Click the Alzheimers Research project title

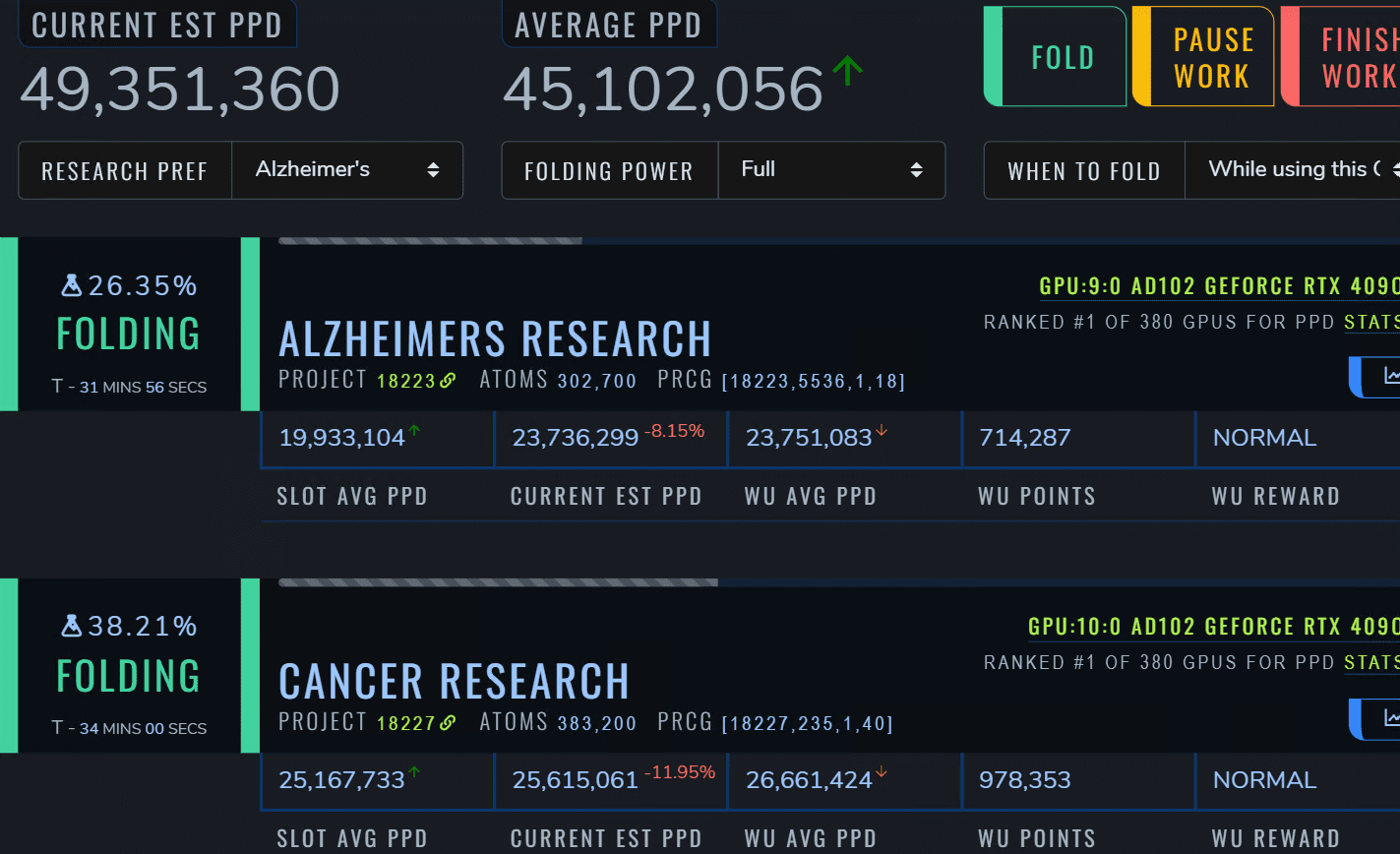(495, 338)
